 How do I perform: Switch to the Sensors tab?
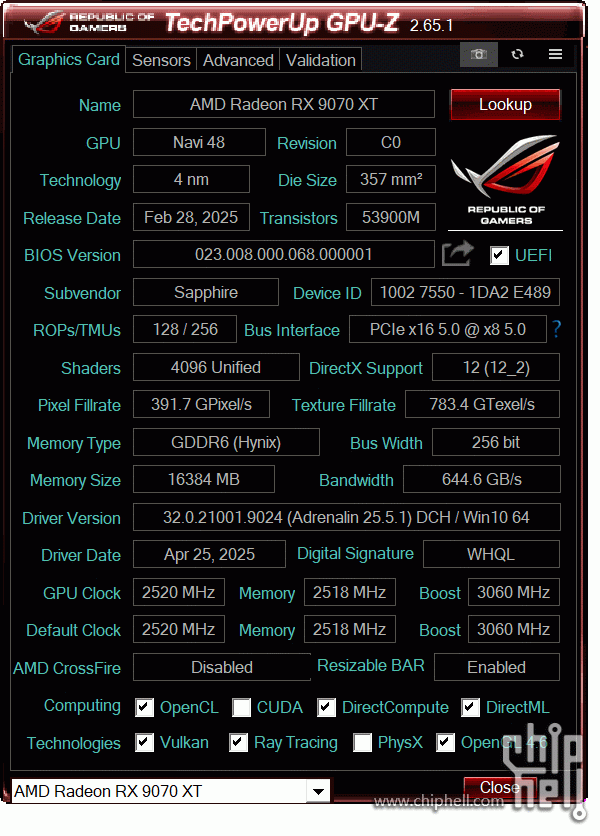pos(161,60)
